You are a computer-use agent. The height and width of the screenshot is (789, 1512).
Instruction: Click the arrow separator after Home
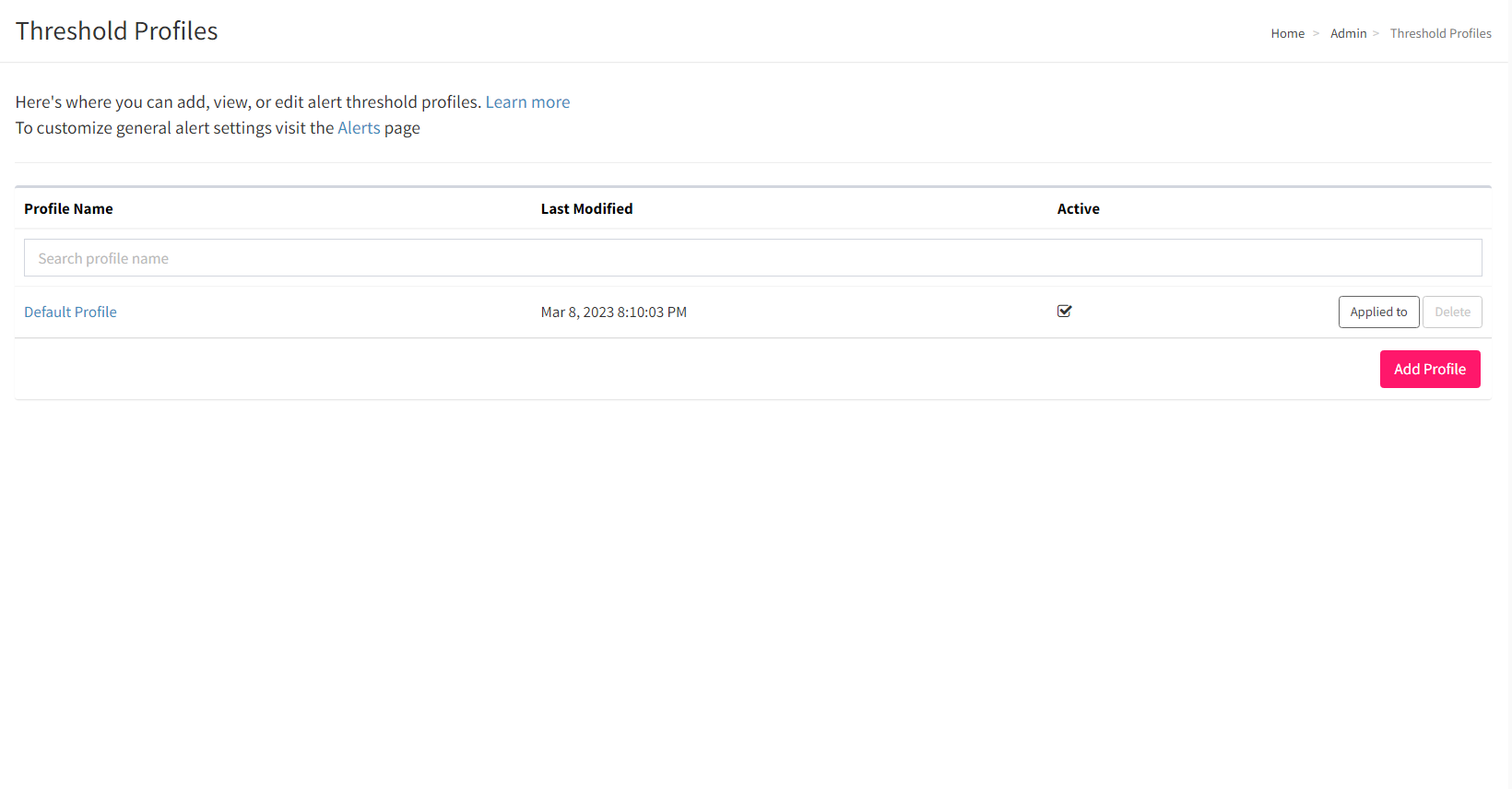[1316, 34]
